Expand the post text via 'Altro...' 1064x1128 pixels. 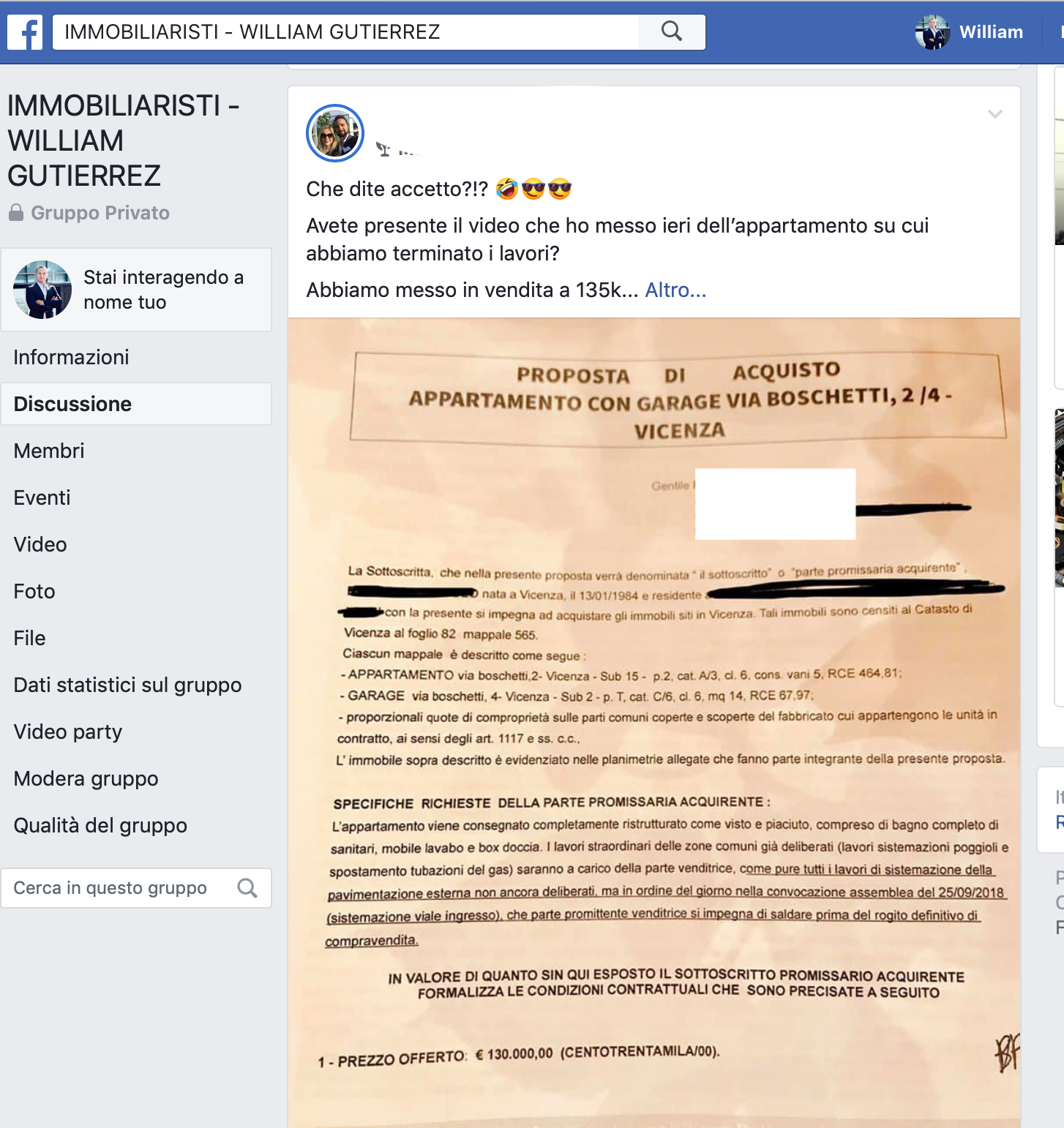[x=675, y=290]
